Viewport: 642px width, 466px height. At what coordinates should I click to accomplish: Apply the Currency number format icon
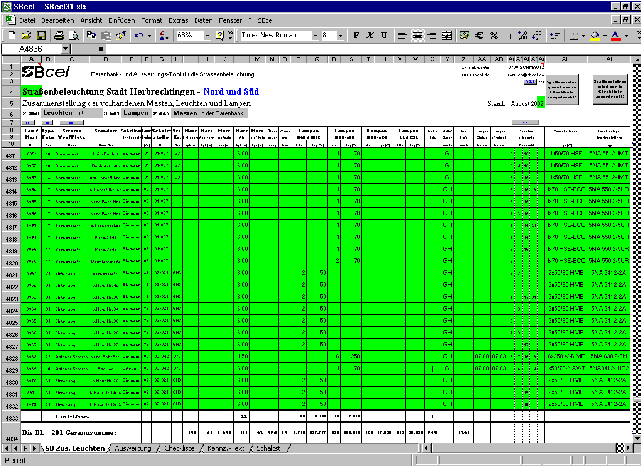464,36
